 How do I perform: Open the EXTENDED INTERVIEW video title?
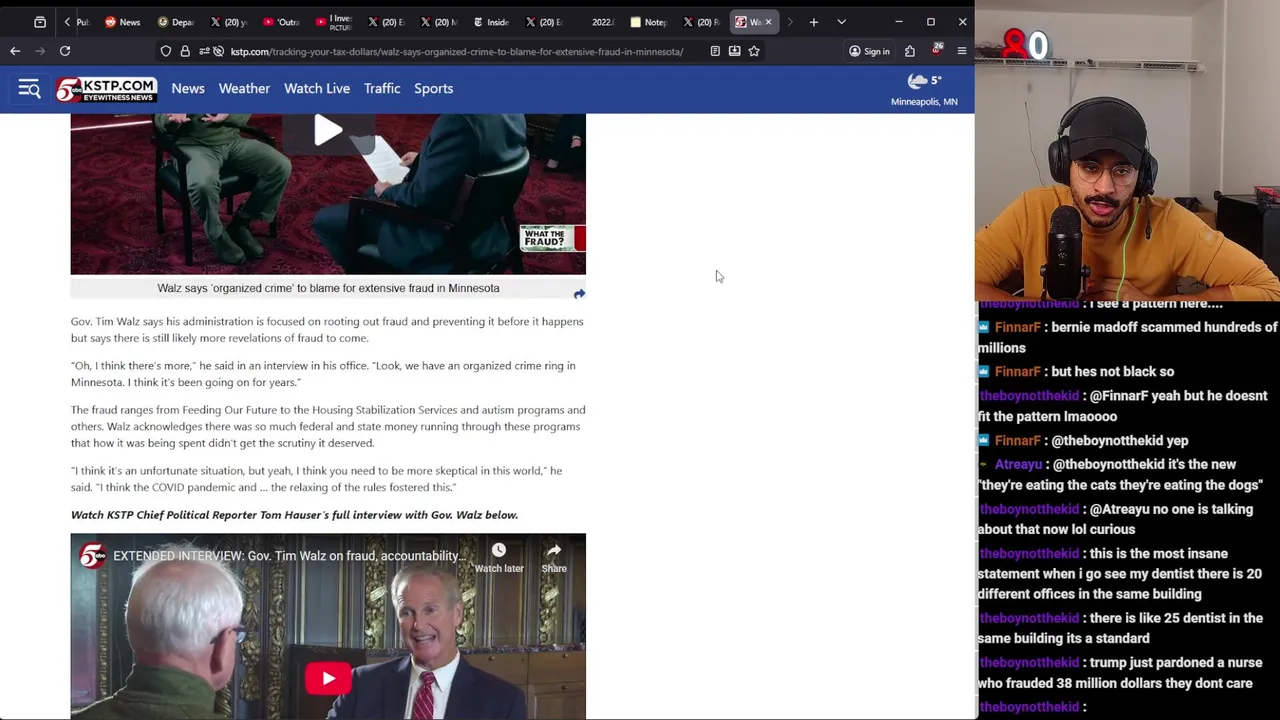pos(289,556)
